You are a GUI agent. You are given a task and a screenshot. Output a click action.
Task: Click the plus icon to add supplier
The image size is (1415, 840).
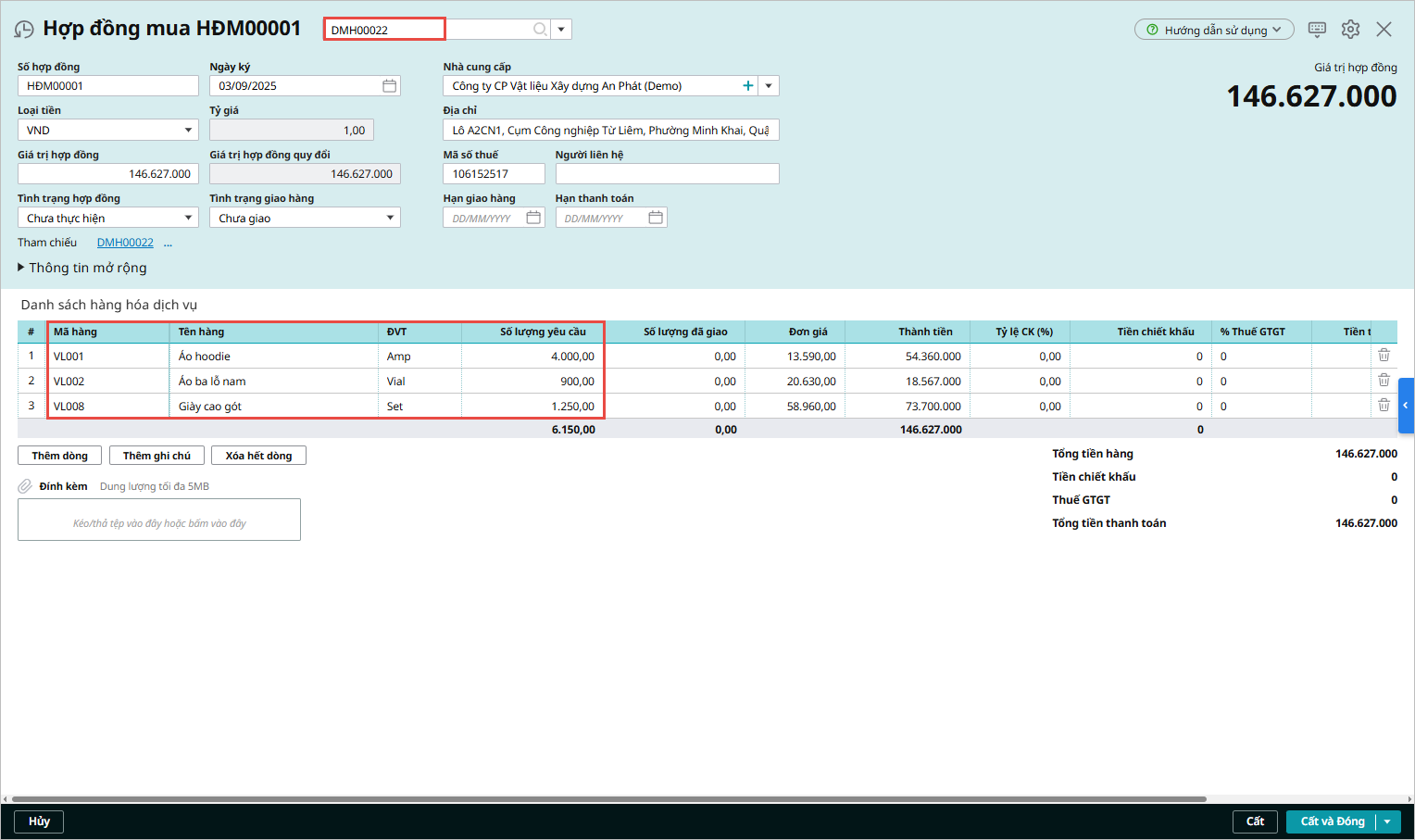click(748, 86)
